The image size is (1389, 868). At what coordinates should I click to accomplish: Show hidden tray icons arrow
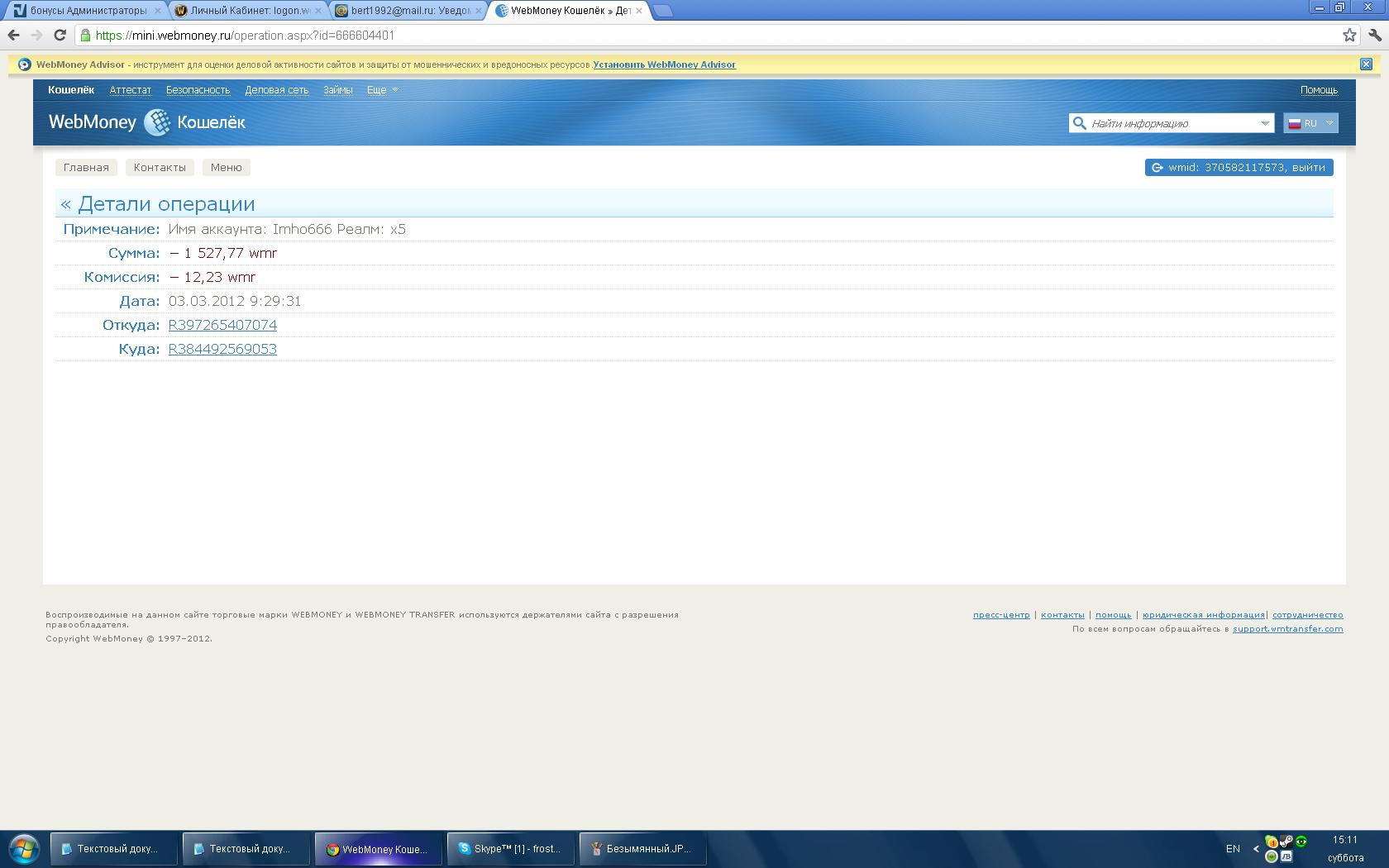point(1256,849)
